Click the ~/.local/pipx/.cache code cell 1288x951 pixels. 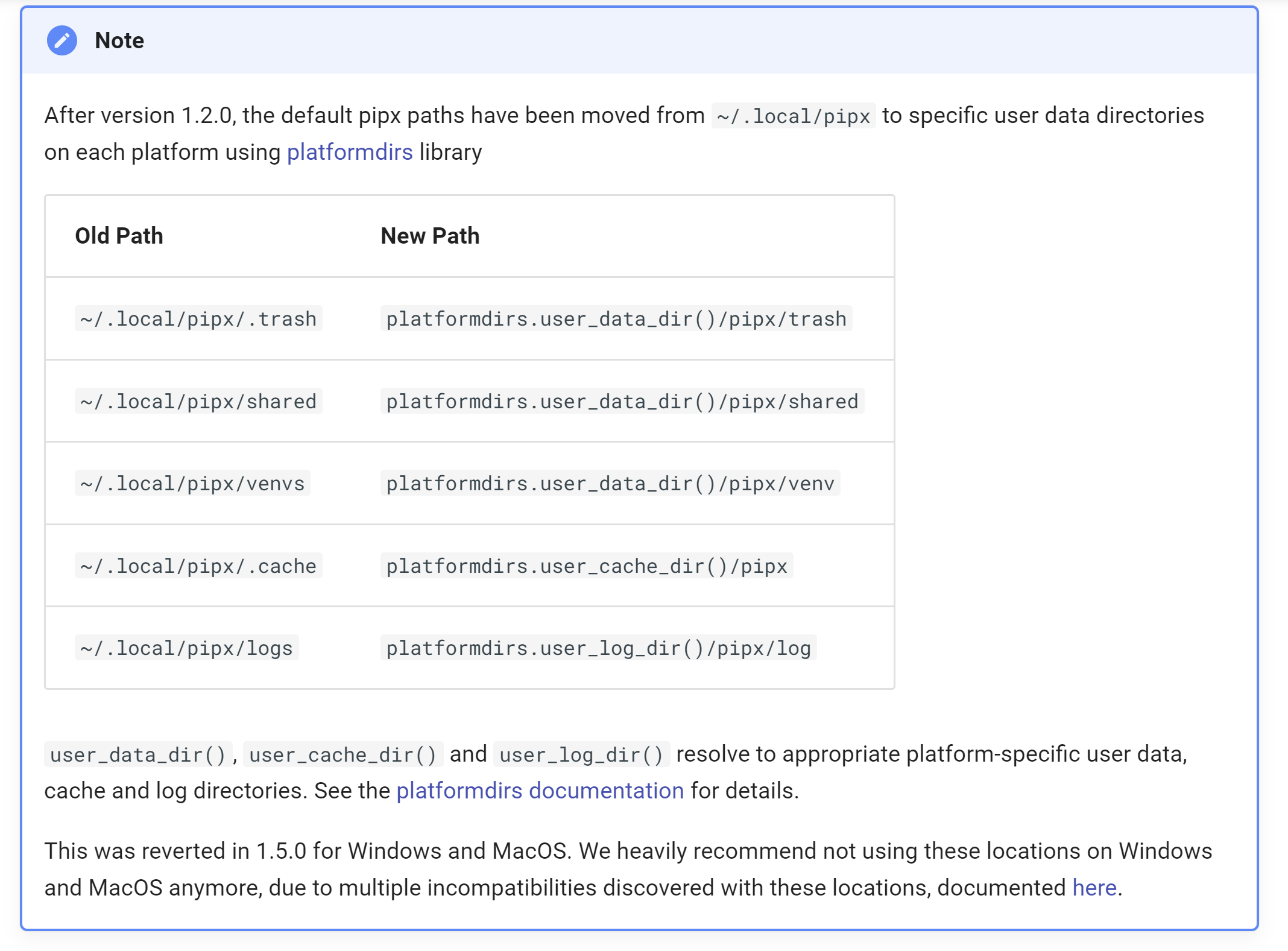tap(198, 566)
